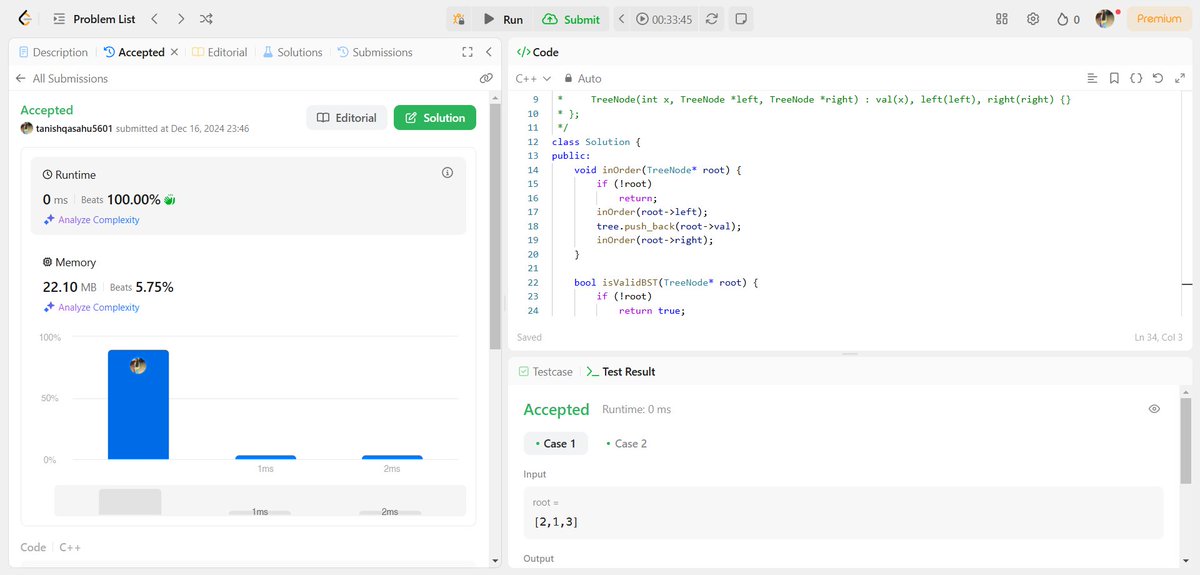The width and height of the screenshot is (1200, 575).
Task: Open the Problem List panel
Action: pos(94,19)
